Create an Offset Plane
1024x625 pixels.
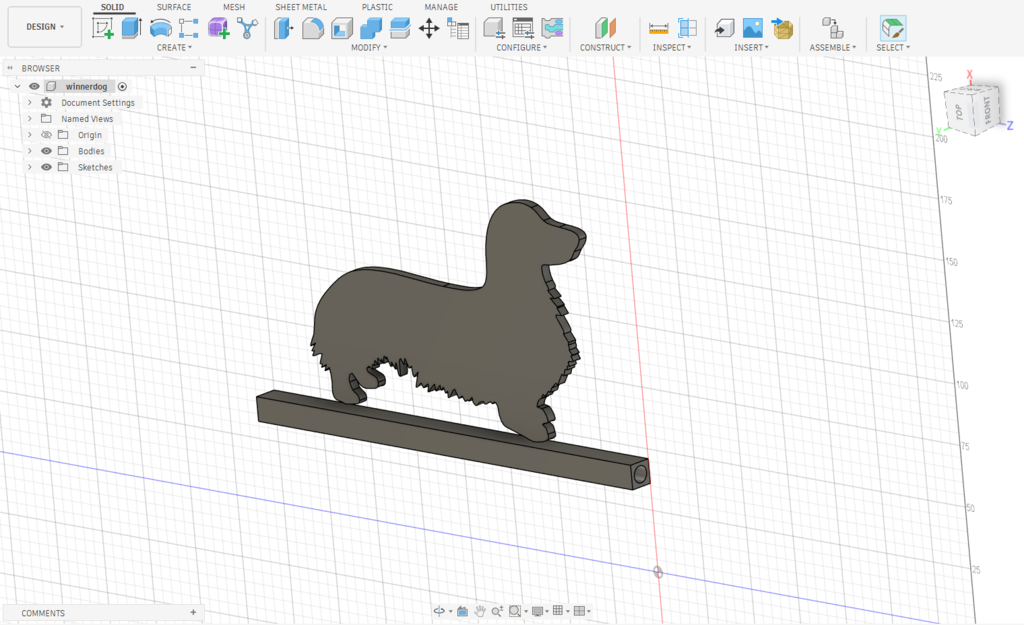[605, 28]
